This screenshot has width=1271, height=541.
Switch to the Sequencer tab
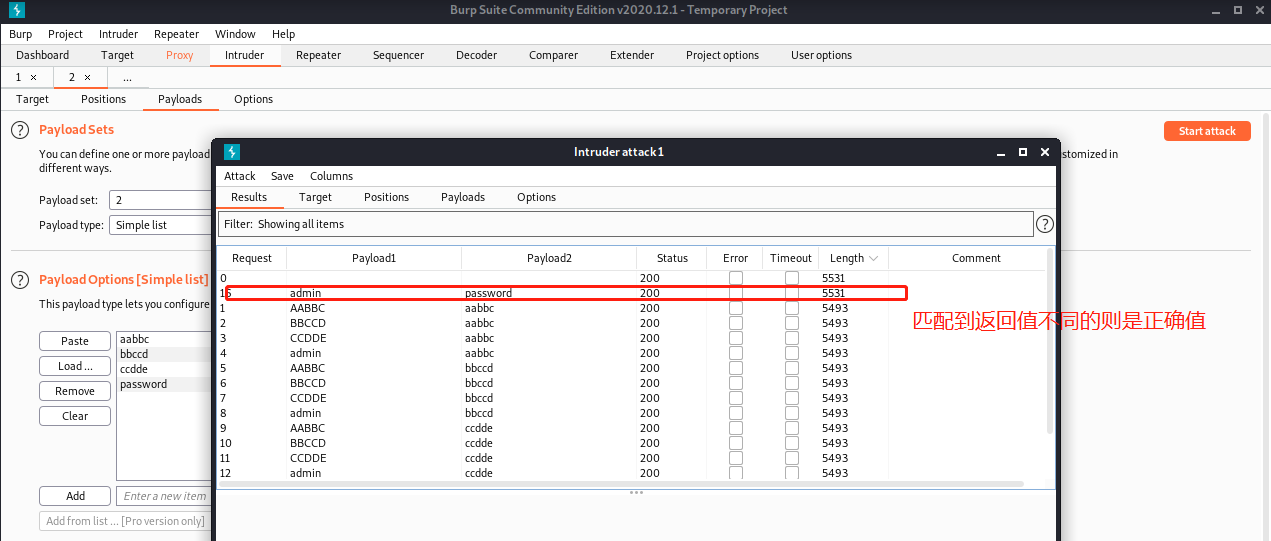click(398, 55)
